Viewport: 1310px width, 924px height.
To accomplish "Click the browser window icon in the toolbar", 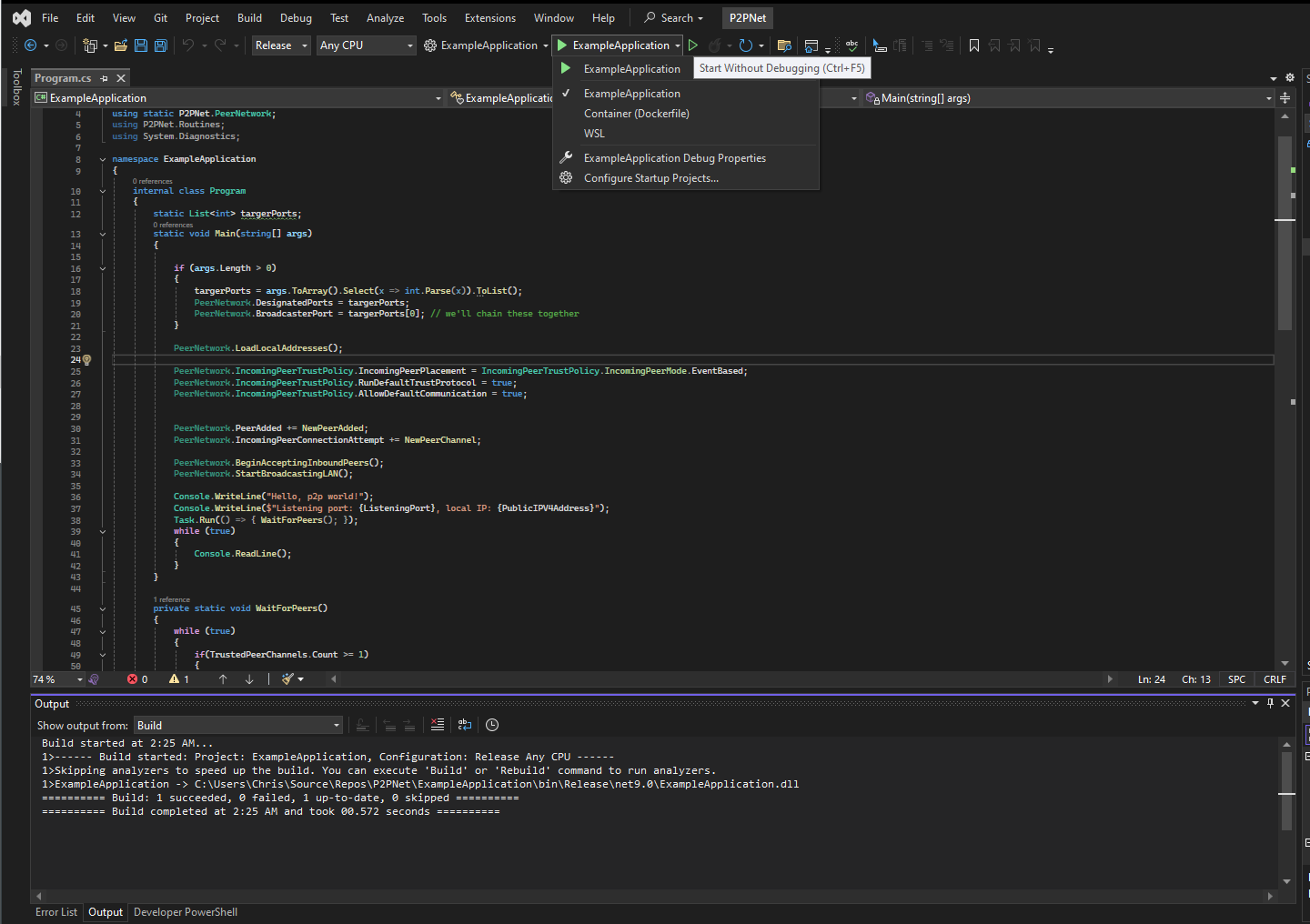I will click(811, 45).
